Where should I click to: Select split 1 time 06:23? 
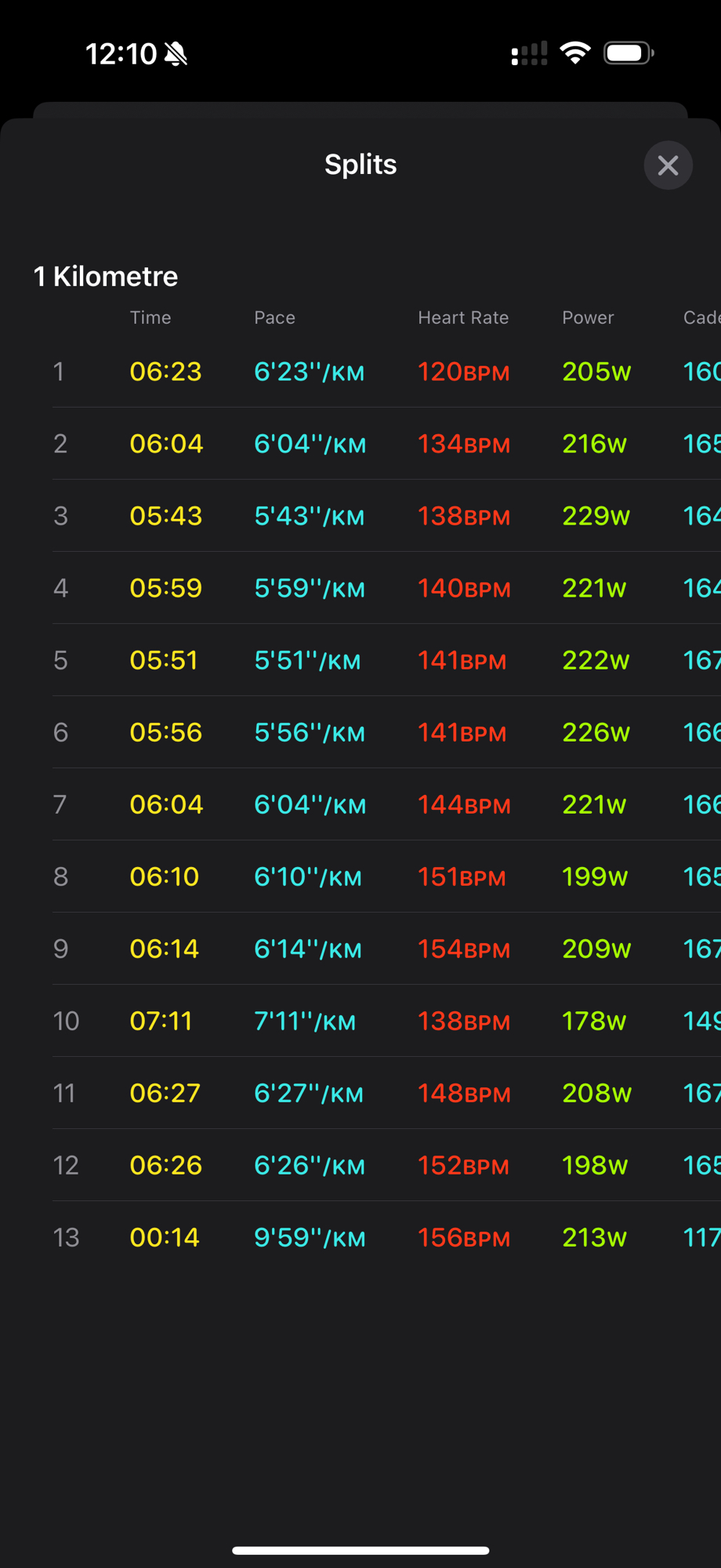pos(165,372)
